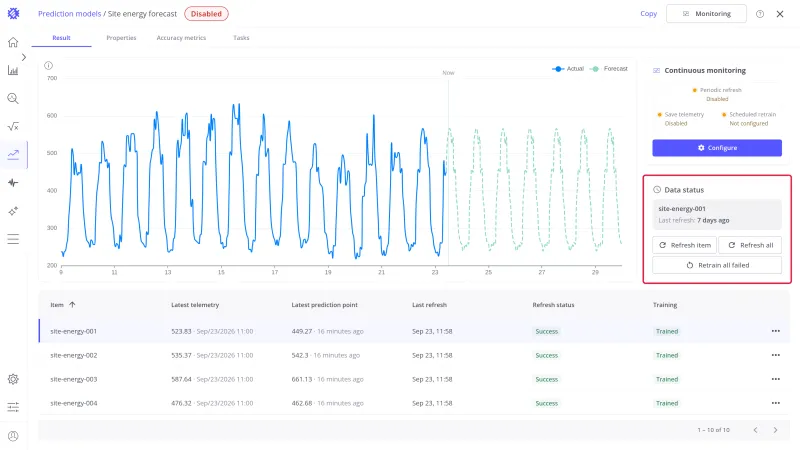The image size is (800, 450).
Task: Select the site-energy-002 table row
Action: pos(414,355)
